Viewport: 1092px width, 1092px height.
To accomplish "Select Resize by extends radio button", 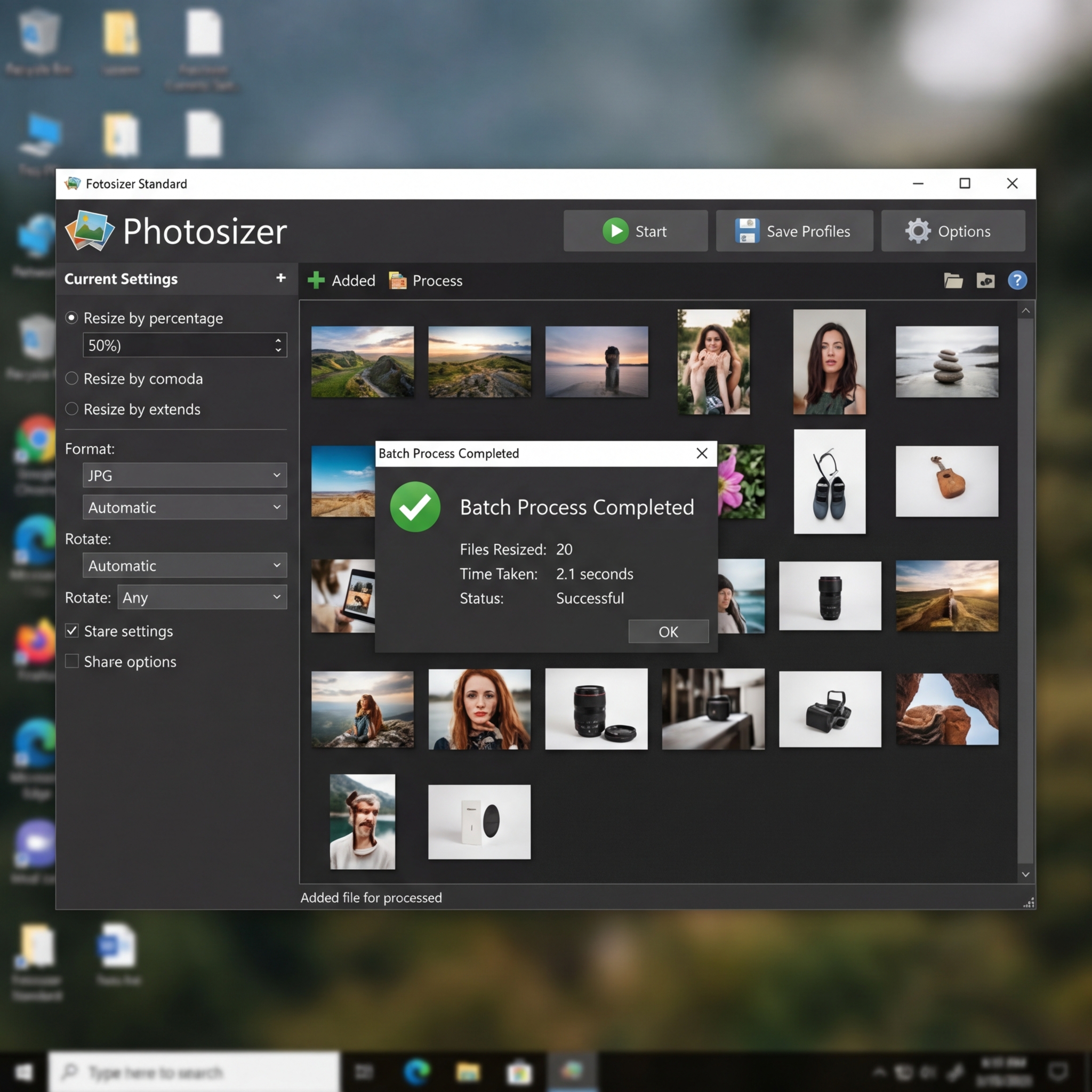I will coord(72,408).
